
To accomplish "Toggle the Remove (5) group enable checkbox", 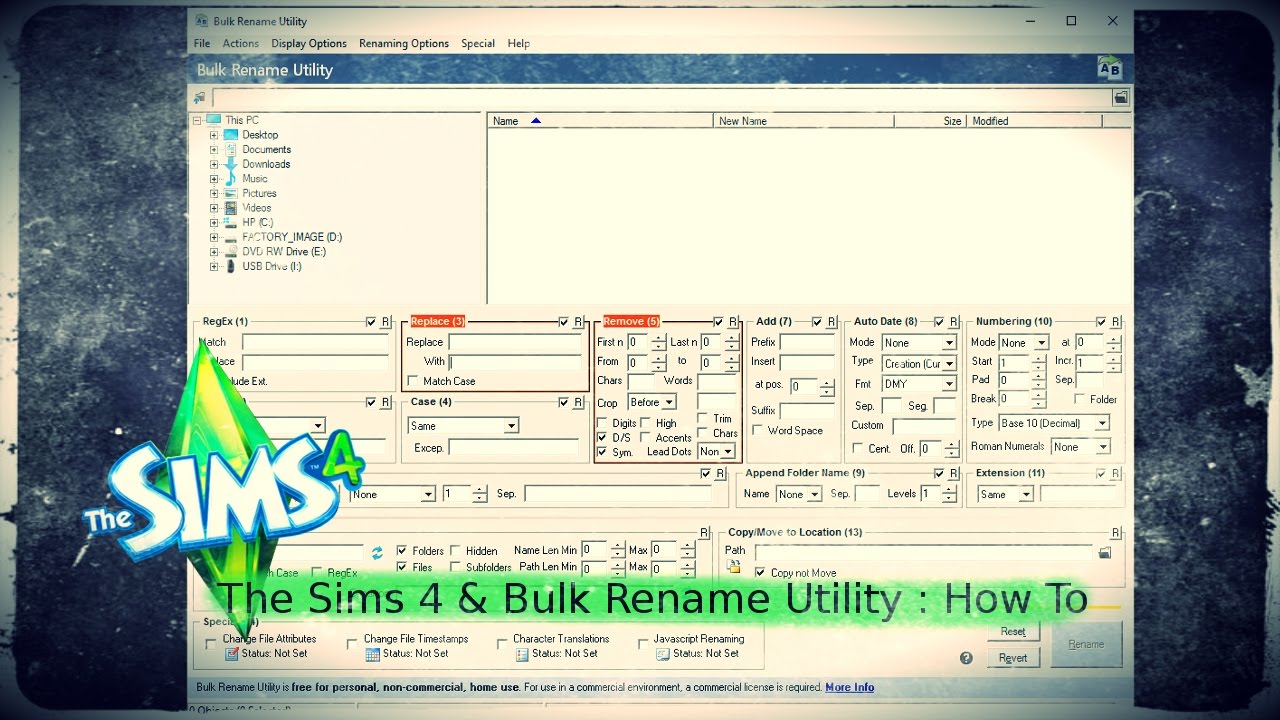I will (x=718, y=321).
